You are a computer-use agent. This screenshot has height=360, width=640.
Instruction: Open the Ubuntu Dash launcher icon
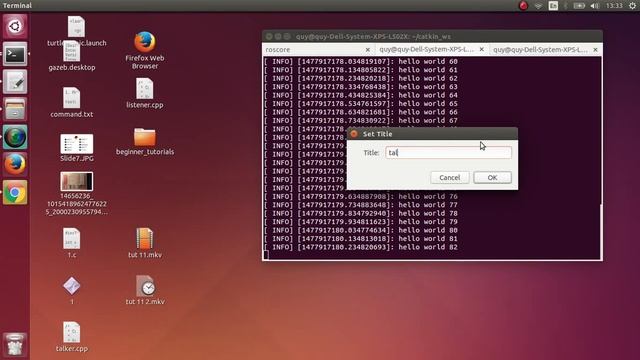click(15, 27)
